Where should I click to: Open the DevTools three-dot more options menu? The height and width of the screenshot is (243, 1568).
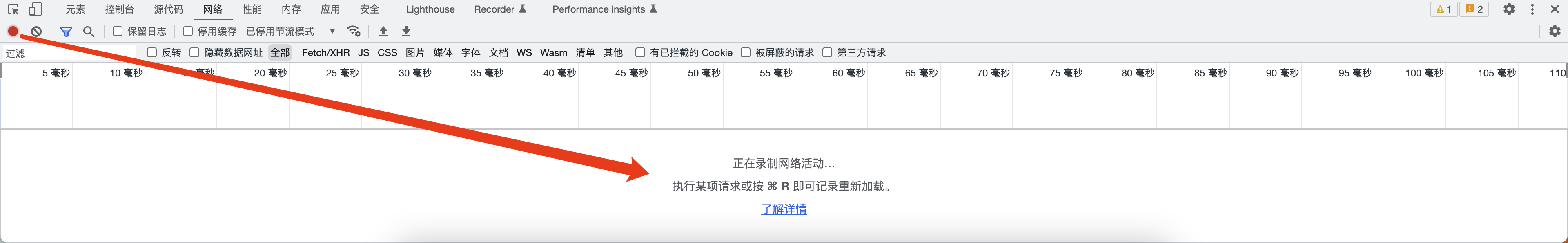click(1532, 9)
